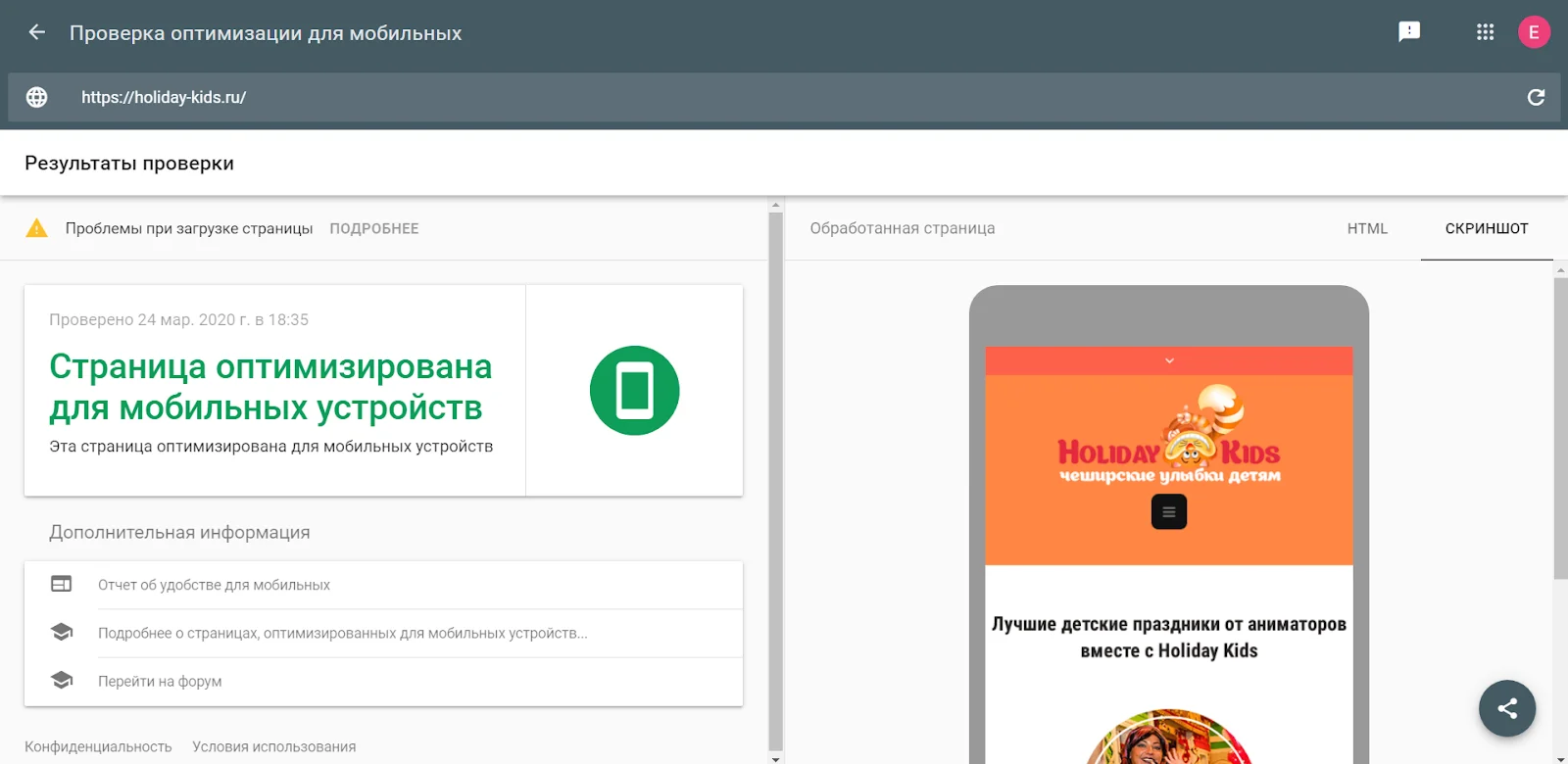The width and height of the screenshot is (1568, 764).
Task: Tap the hamburger menu in the phone preview
Action: (x=1168, y=511)
